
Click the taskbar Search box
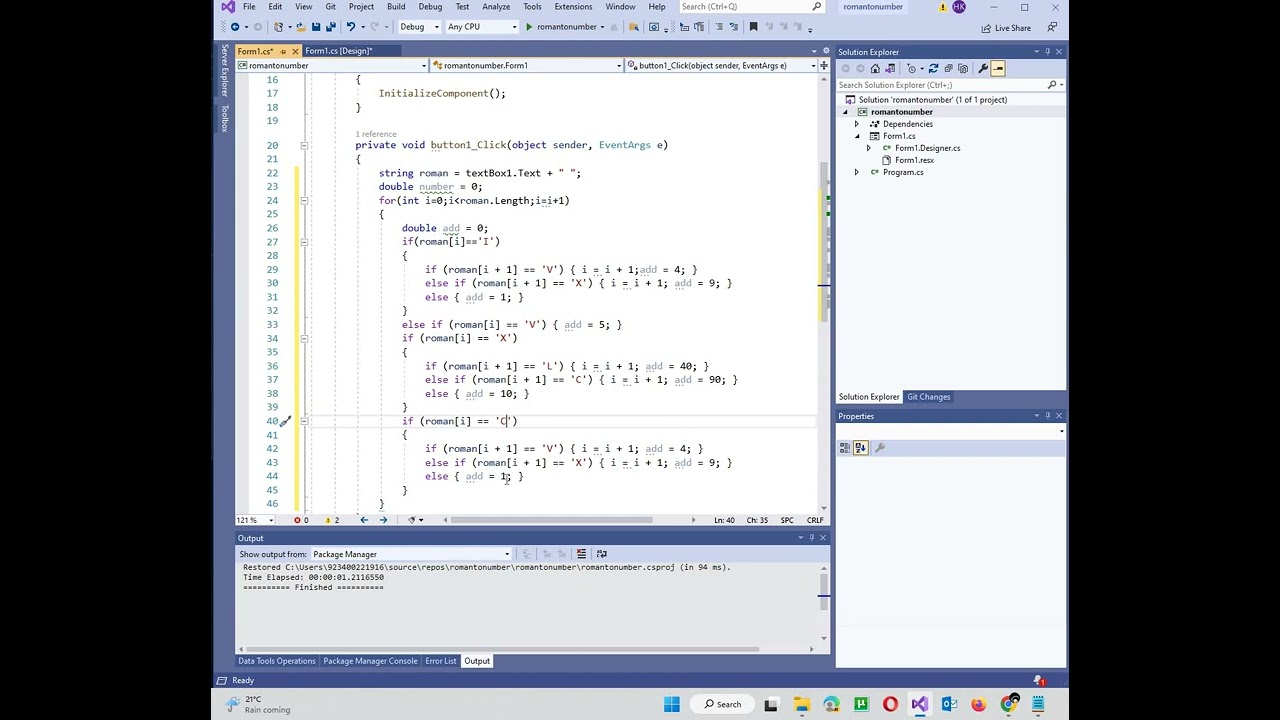722,704
